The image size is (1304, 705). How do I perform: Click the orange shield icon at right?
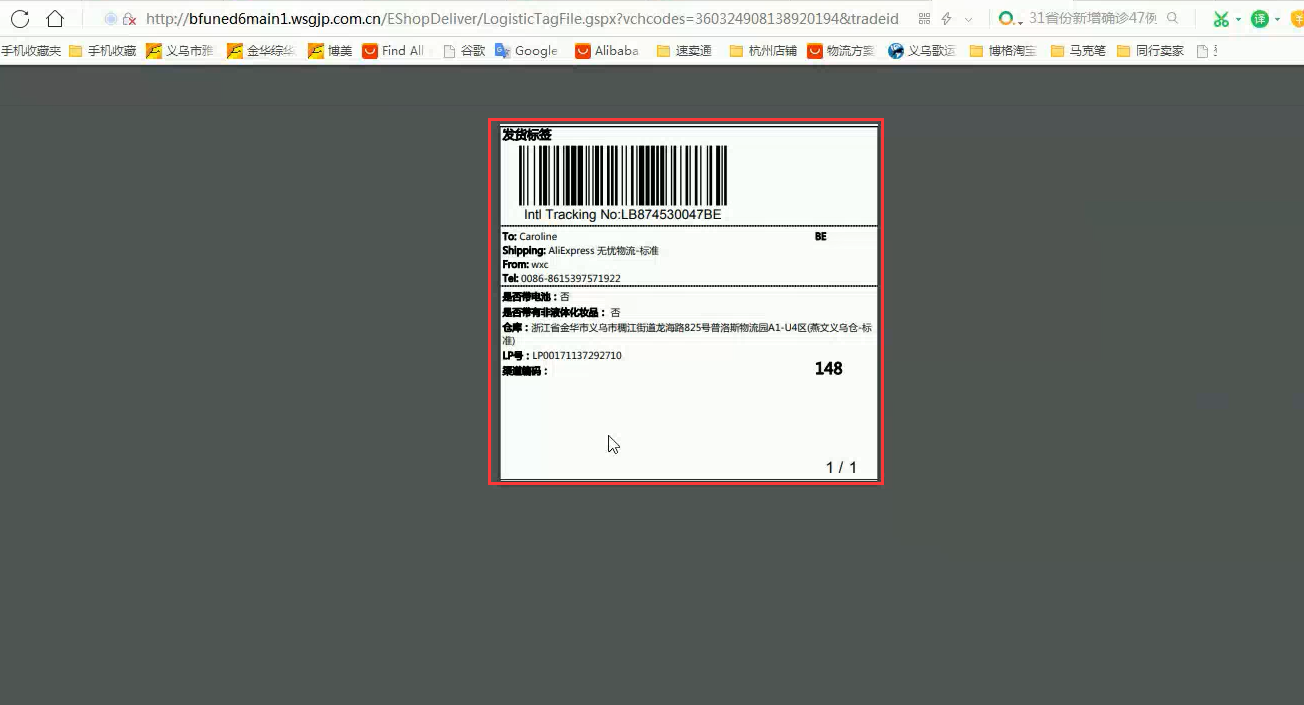tap(1298, 19)
